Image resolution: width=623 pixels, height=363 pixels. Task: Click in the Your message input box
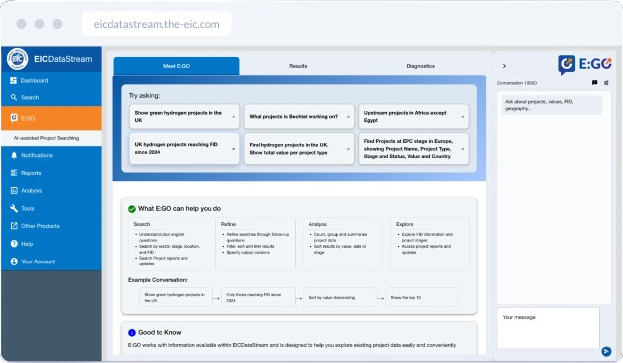pos(548,328)
